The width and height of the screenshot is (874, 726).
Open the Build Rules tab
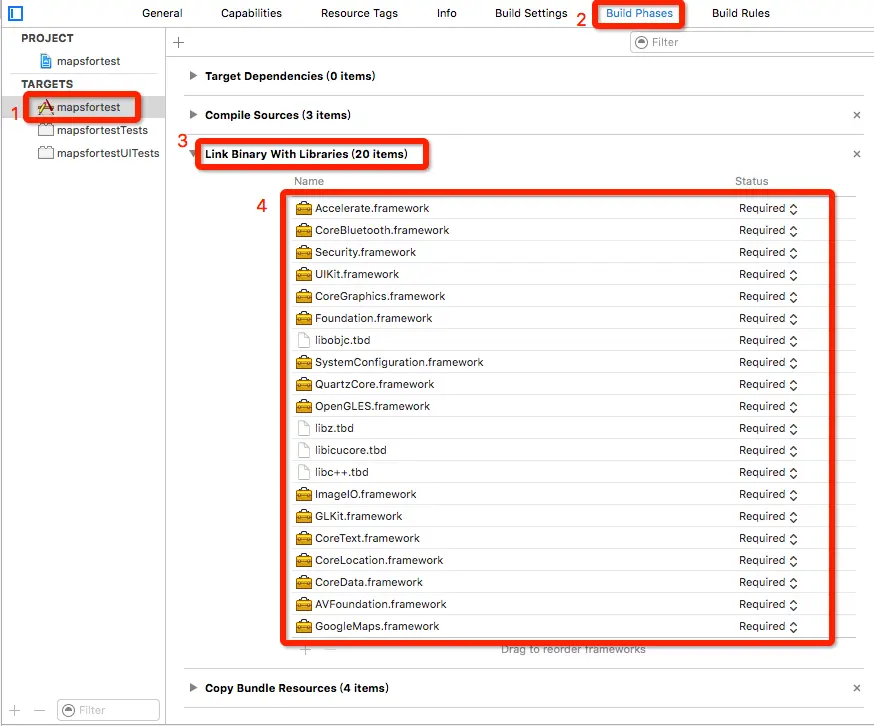point(741,13)
